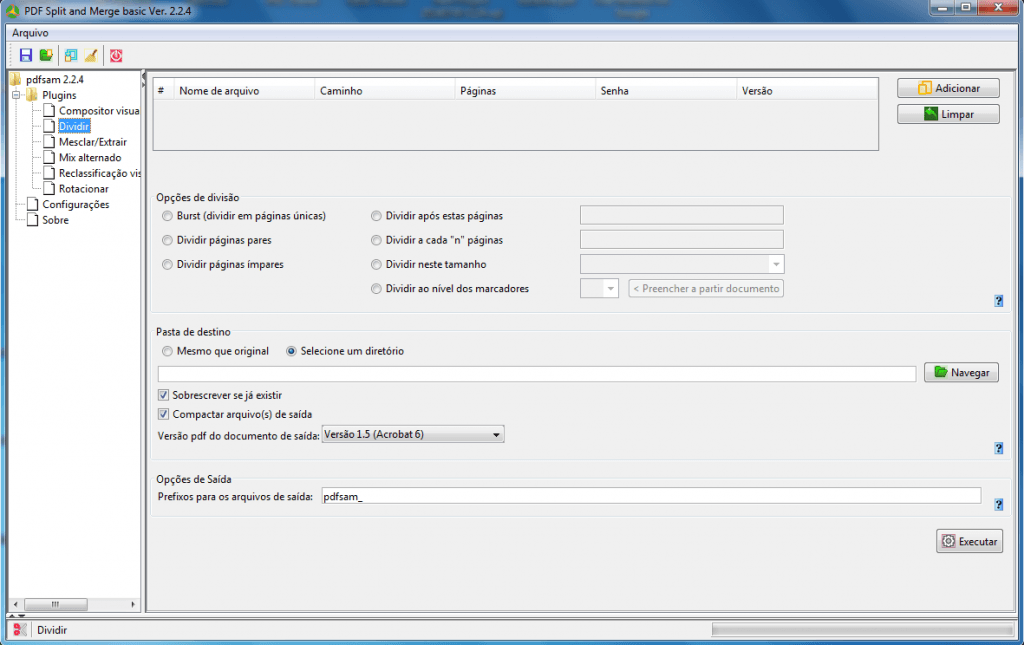This screenshot has width=1024, height=645.
Task: Click the broom clear log icon
Action: (91, 55)
